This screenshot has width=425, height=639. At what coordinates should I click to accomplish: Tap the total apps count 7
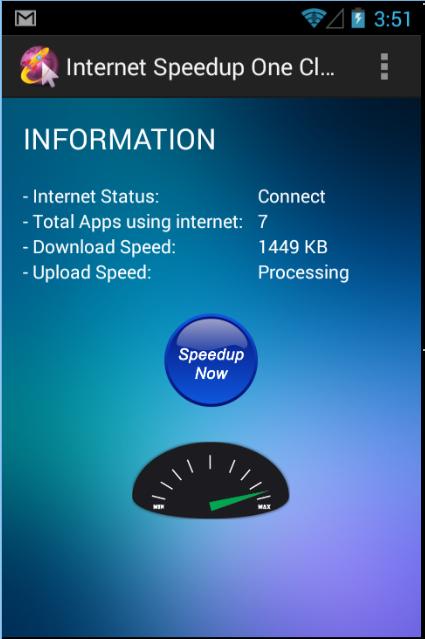click(262, 222)
